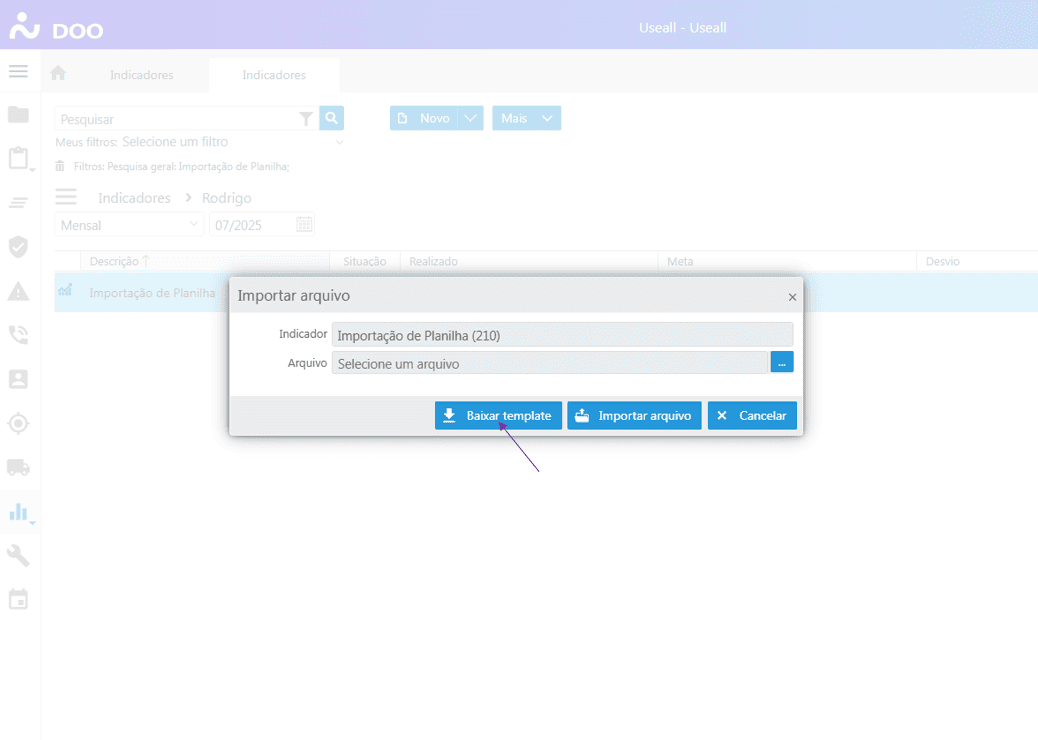Click the Arquivo file selection field
1038x740 pixels.
(549, 364)
